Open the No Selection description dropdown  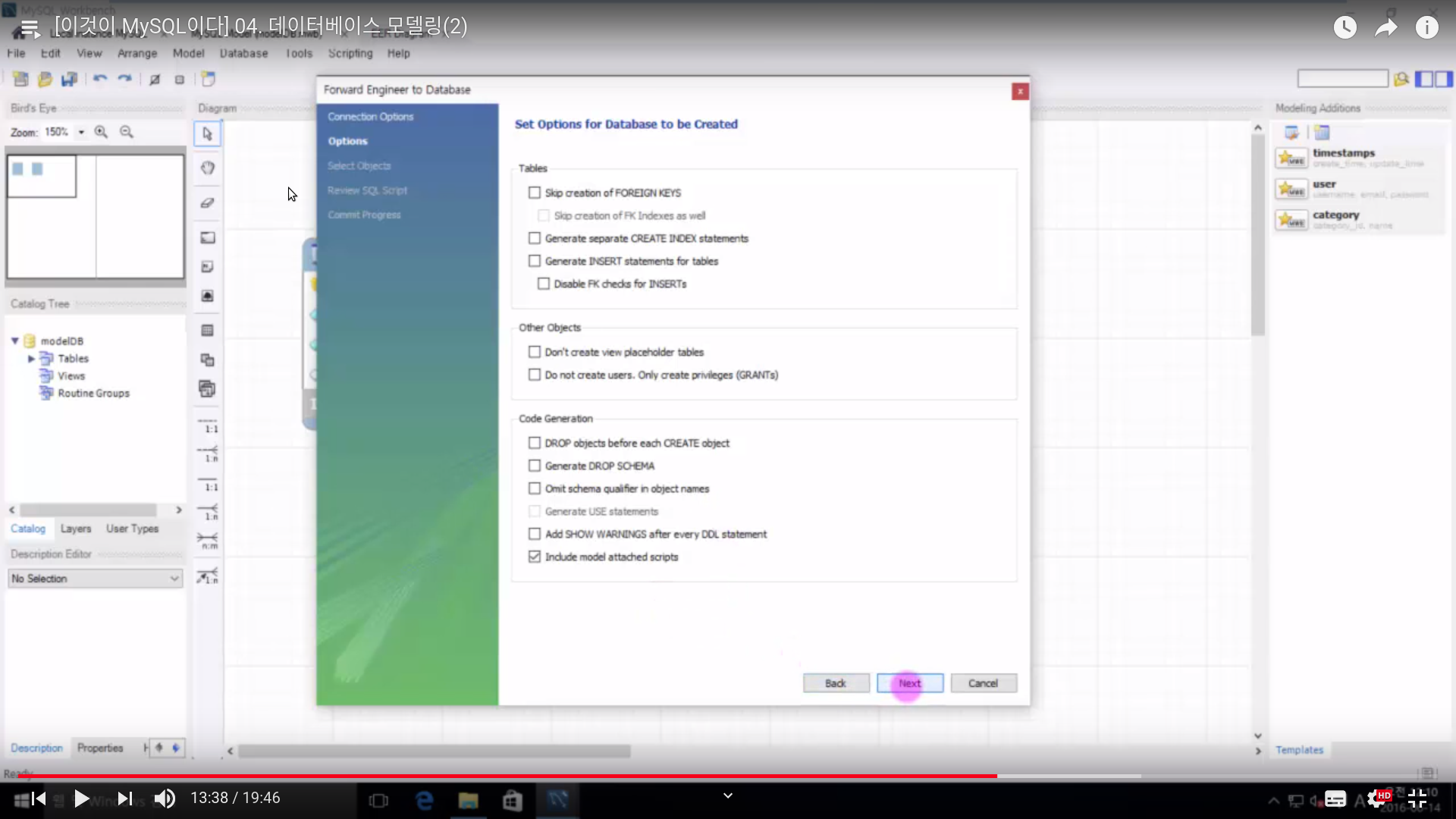coord(96,579)
